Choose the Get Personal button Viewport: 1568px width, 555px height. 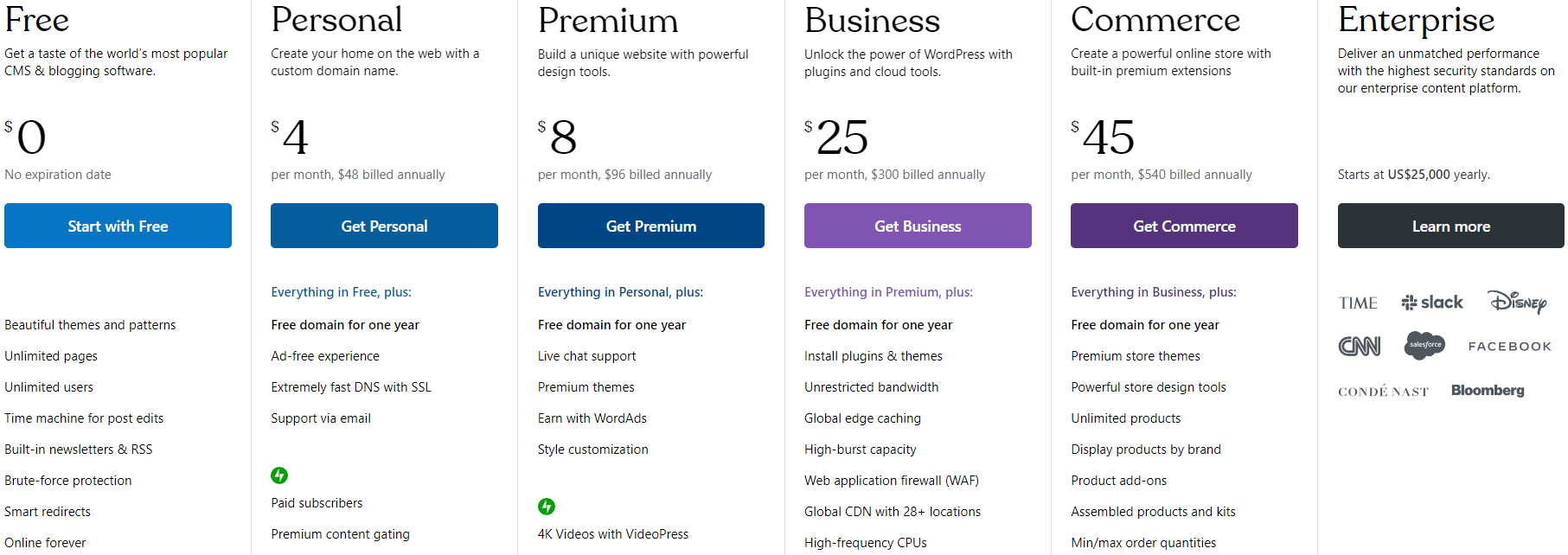pyautogui.click(x=384, y=226)
